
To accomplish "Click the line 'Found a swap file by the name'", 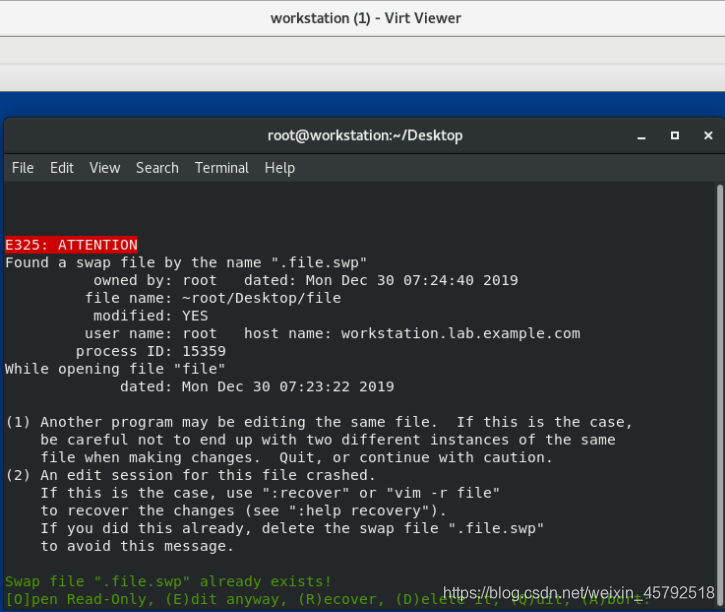I will pos(185,263).
